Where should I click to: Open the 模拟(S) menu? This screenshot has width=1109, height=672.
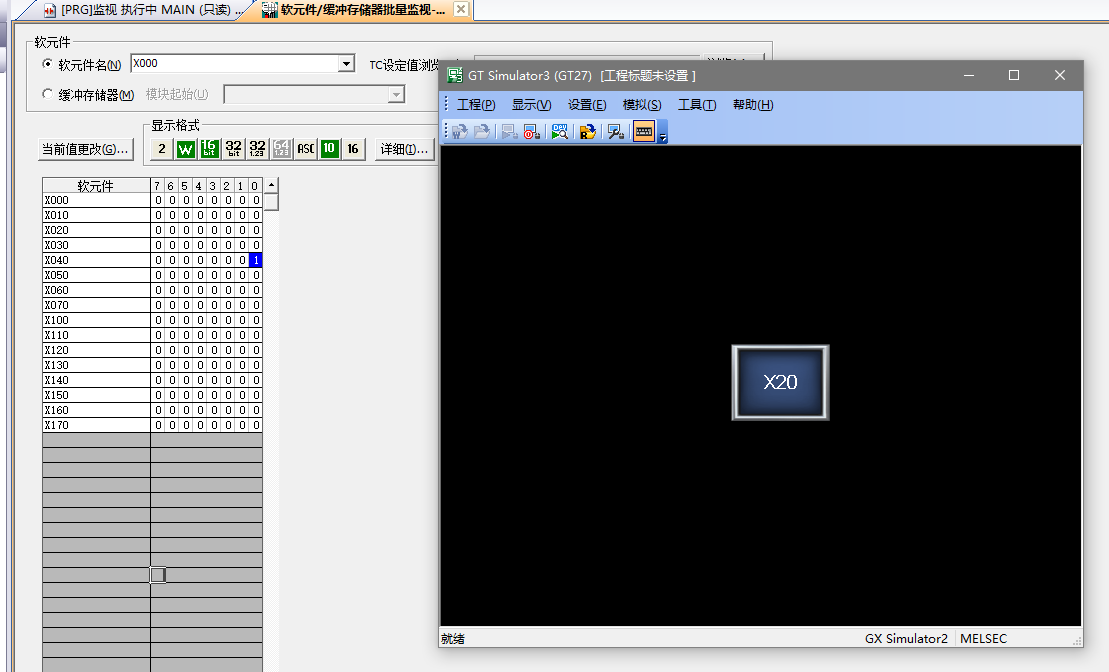point(641,105)
